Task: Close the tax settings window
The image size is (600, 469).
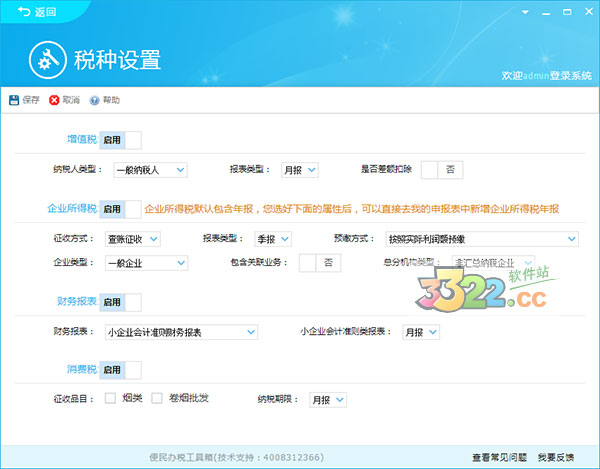Action: [x=589, y=12]
